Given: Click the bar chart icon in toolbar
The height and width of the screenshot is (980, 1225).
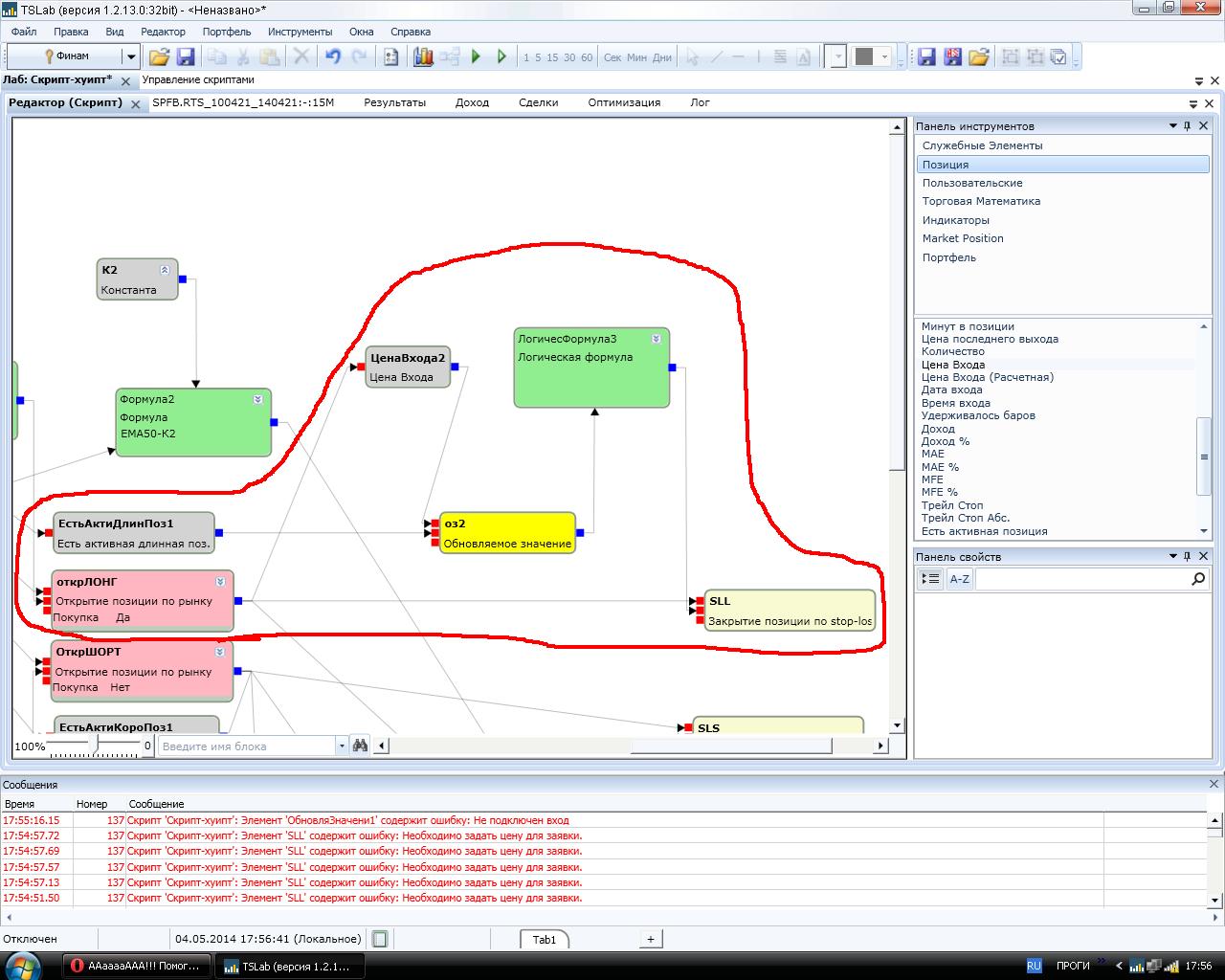Looking at the screenshot, I should coord(423,57).
